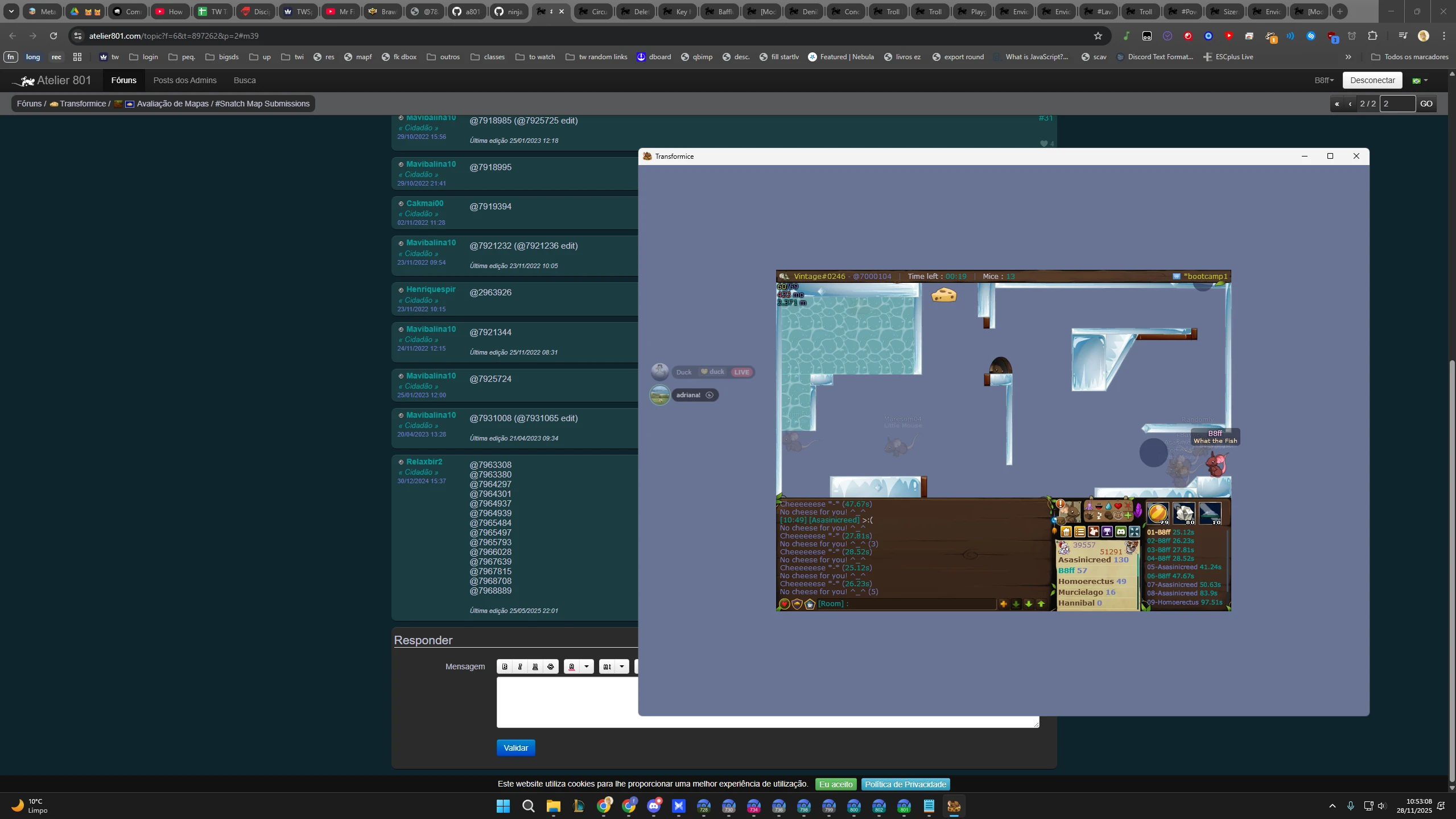Click the Transformice [Room] chat input
Screen dimensions: 1456x819
point(906,604)
